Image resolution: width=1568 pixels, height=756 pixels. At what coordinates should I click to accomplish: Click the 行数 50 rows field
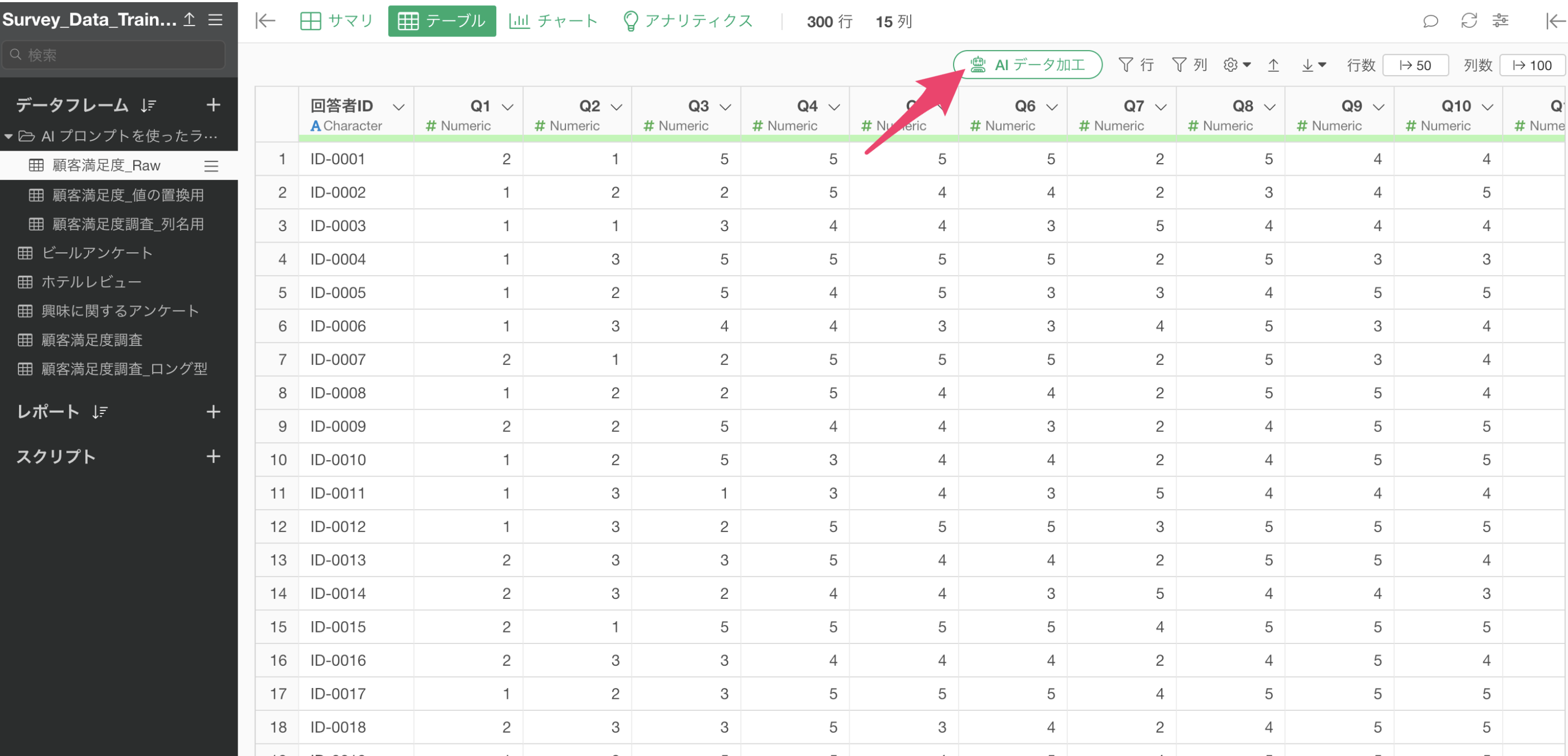(1415, 65)
